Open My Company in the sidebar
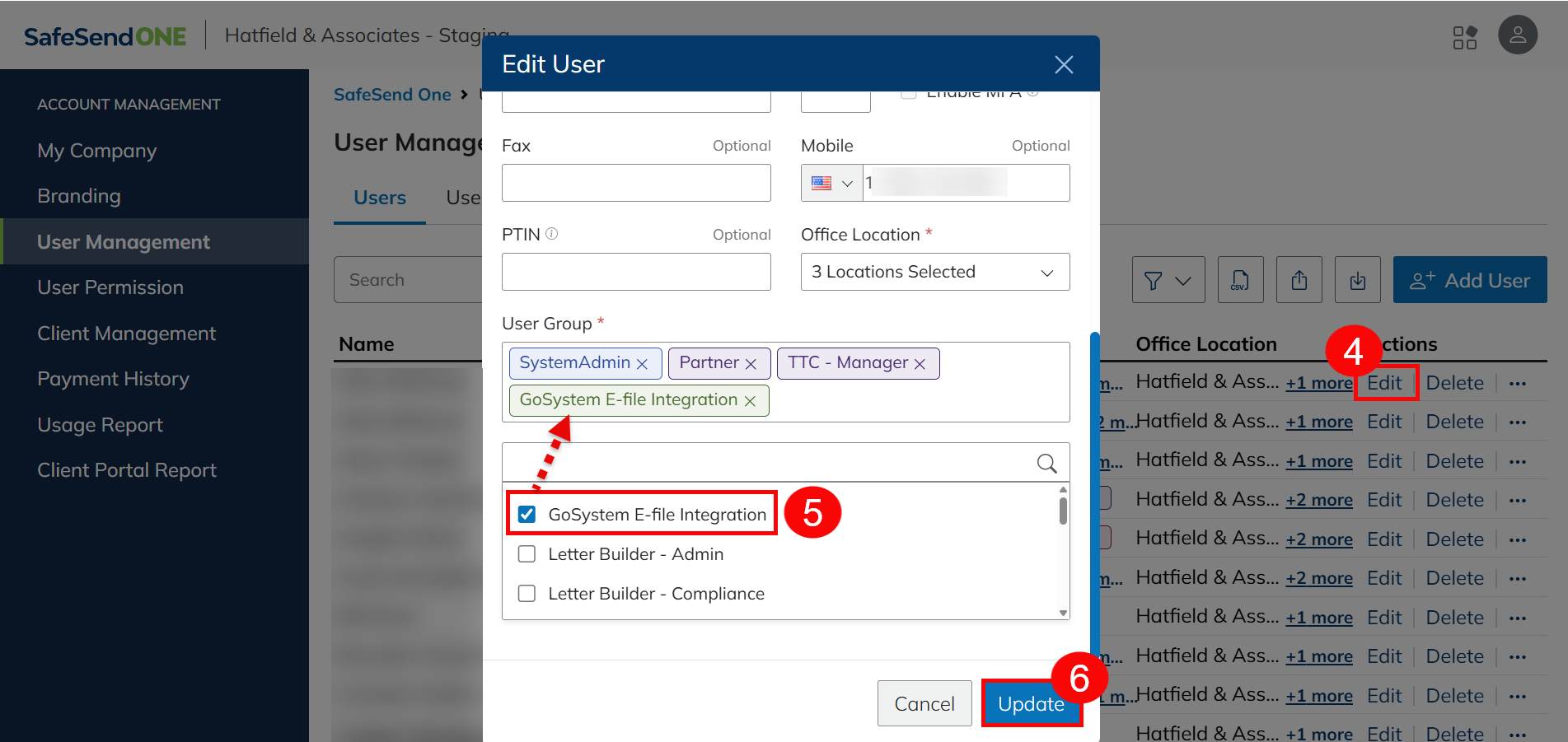1568x742 pixels. point(97,151)
